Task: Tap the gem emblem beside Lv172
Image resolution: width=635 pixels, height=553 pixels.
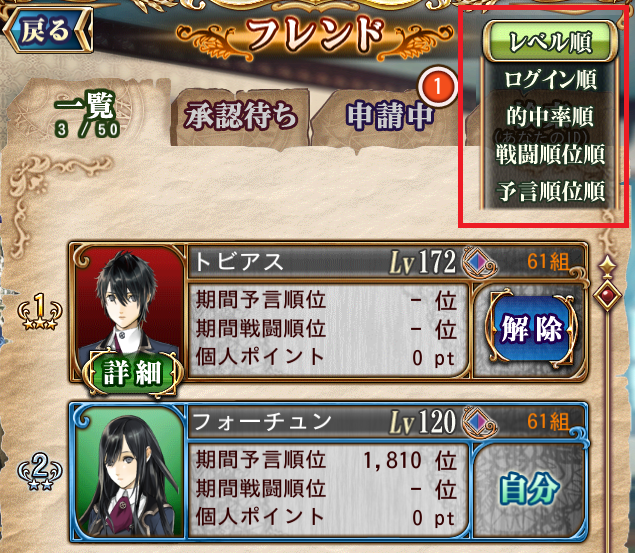Action: pos(479,262)
